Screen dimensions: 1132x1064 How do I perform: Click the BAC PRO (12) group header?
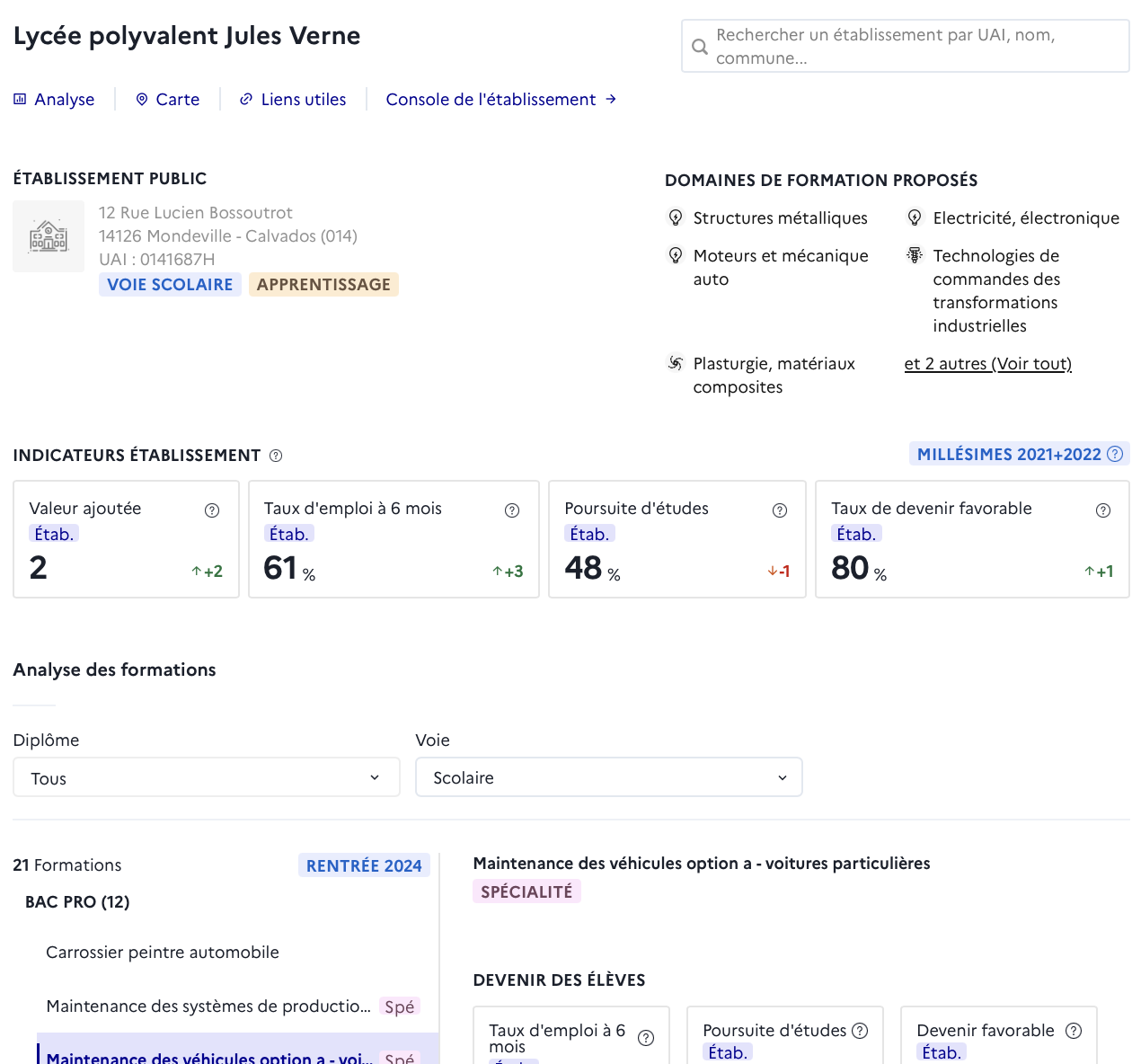point(77,902)
